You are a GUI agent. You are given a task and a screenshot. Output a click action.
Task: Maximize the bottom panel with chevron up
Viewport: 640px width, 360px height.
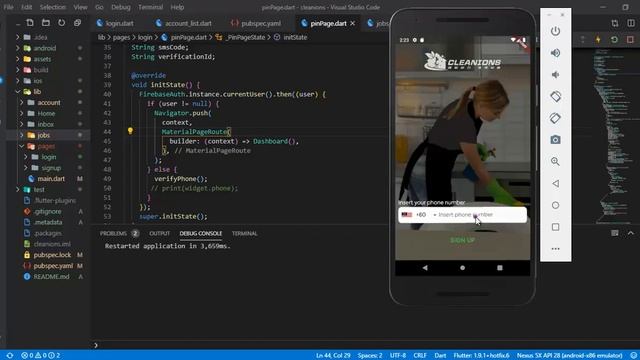coord(631,233)
